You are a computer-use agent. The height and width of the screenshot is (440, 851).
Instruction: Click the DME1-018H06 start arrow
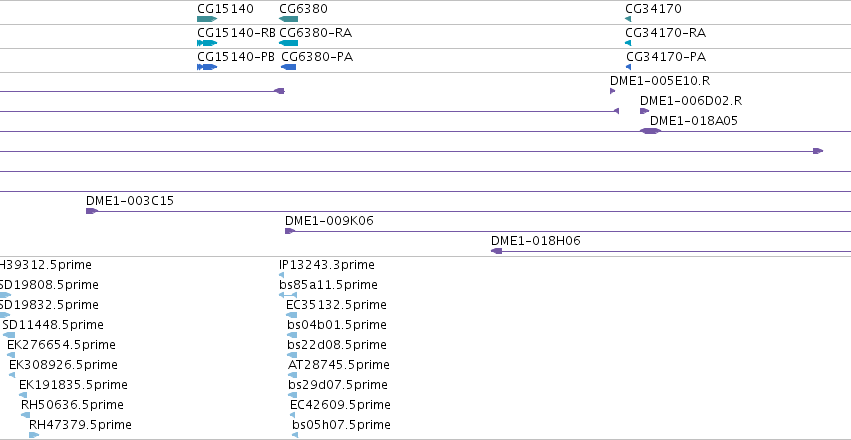(496, 251)
